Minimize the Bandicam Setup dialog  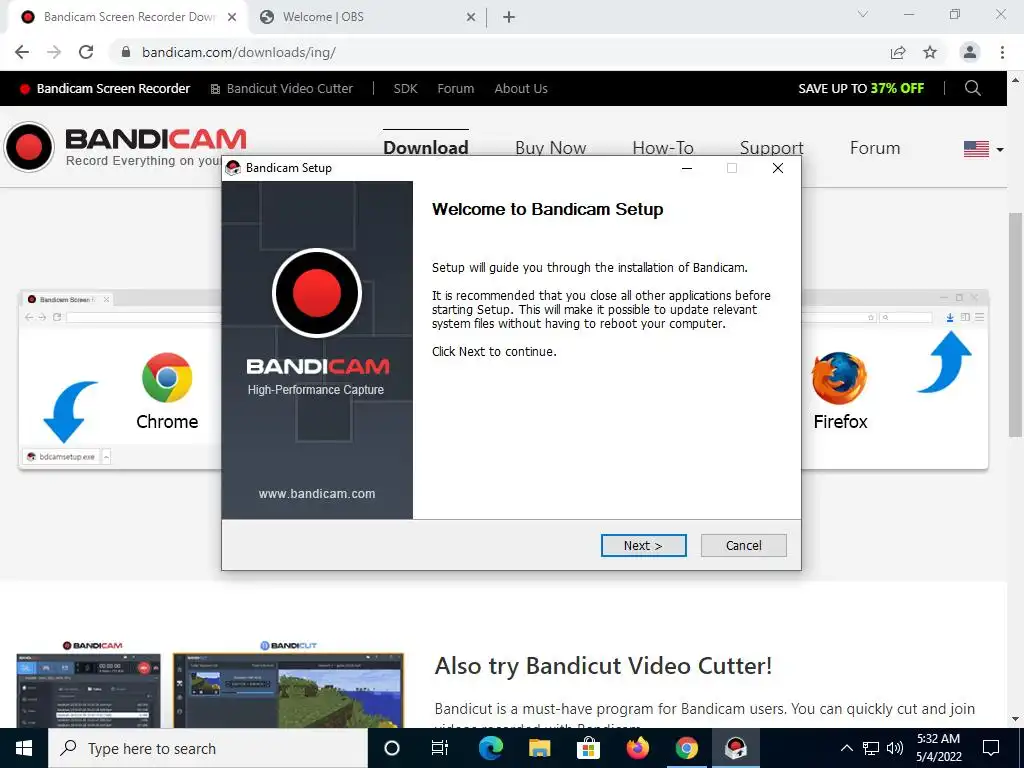coord(686,168)
